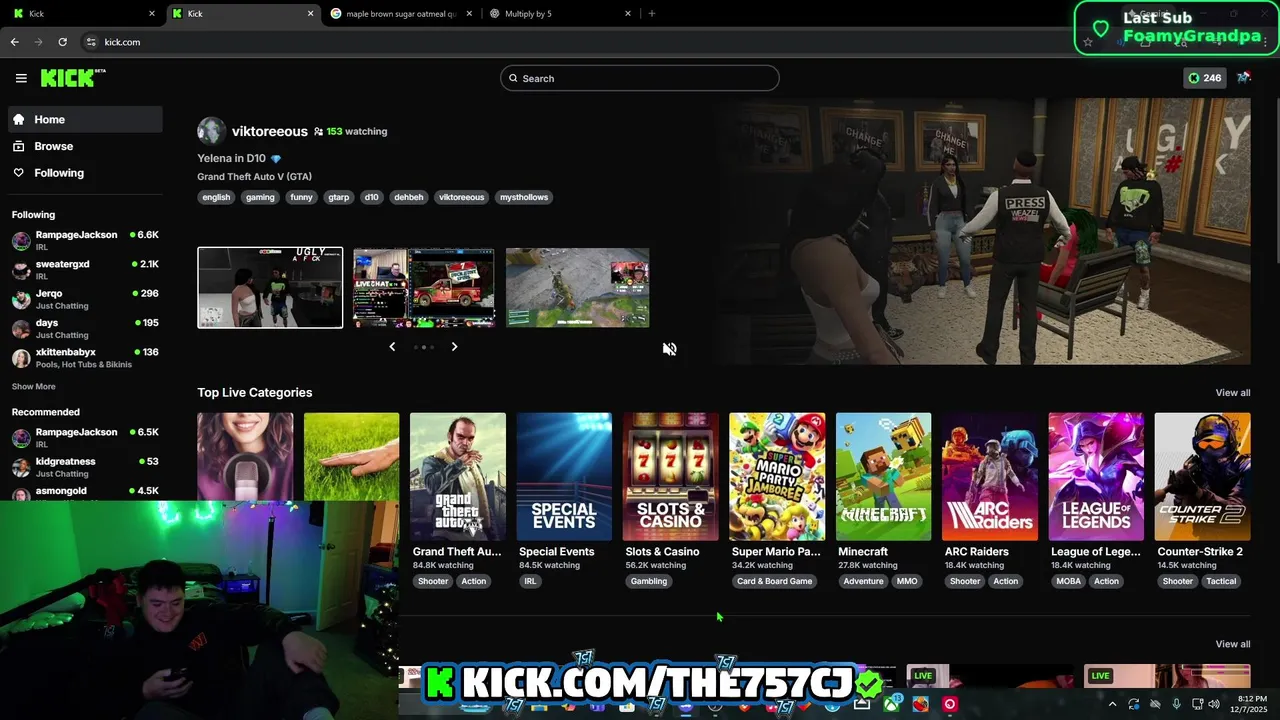This screenshot has height=720, width=1280.
Task: Open xkittenbabyx channel in sidebar
Action: (x=85, y=358)
